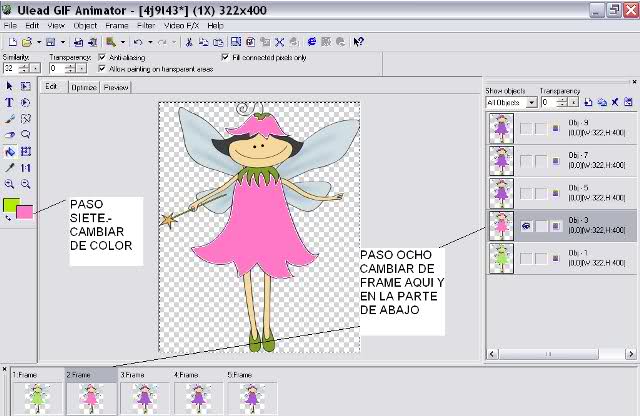Image resolution: width=640 pixels, height=416 pixels.
Task: Click the pink background color swatch
Action: click(x=24, y=212)
